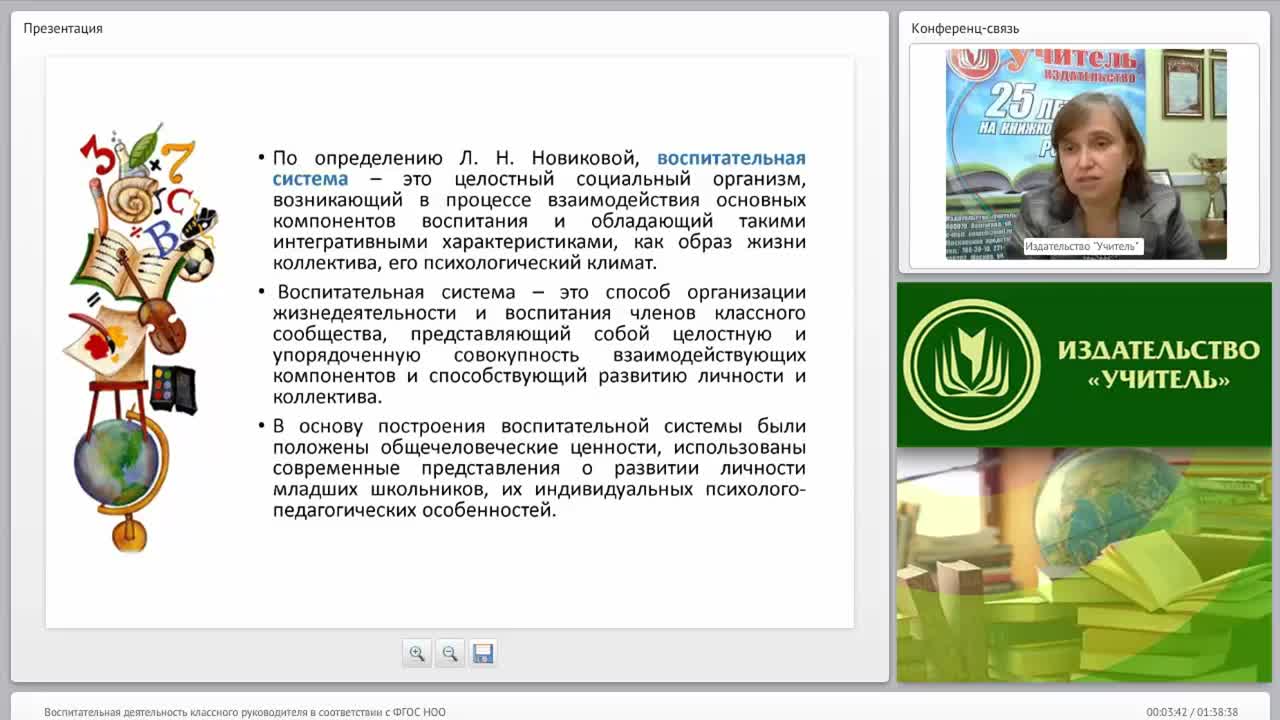
Task: Click the presenter webcam video
Action: point(1086,154)
